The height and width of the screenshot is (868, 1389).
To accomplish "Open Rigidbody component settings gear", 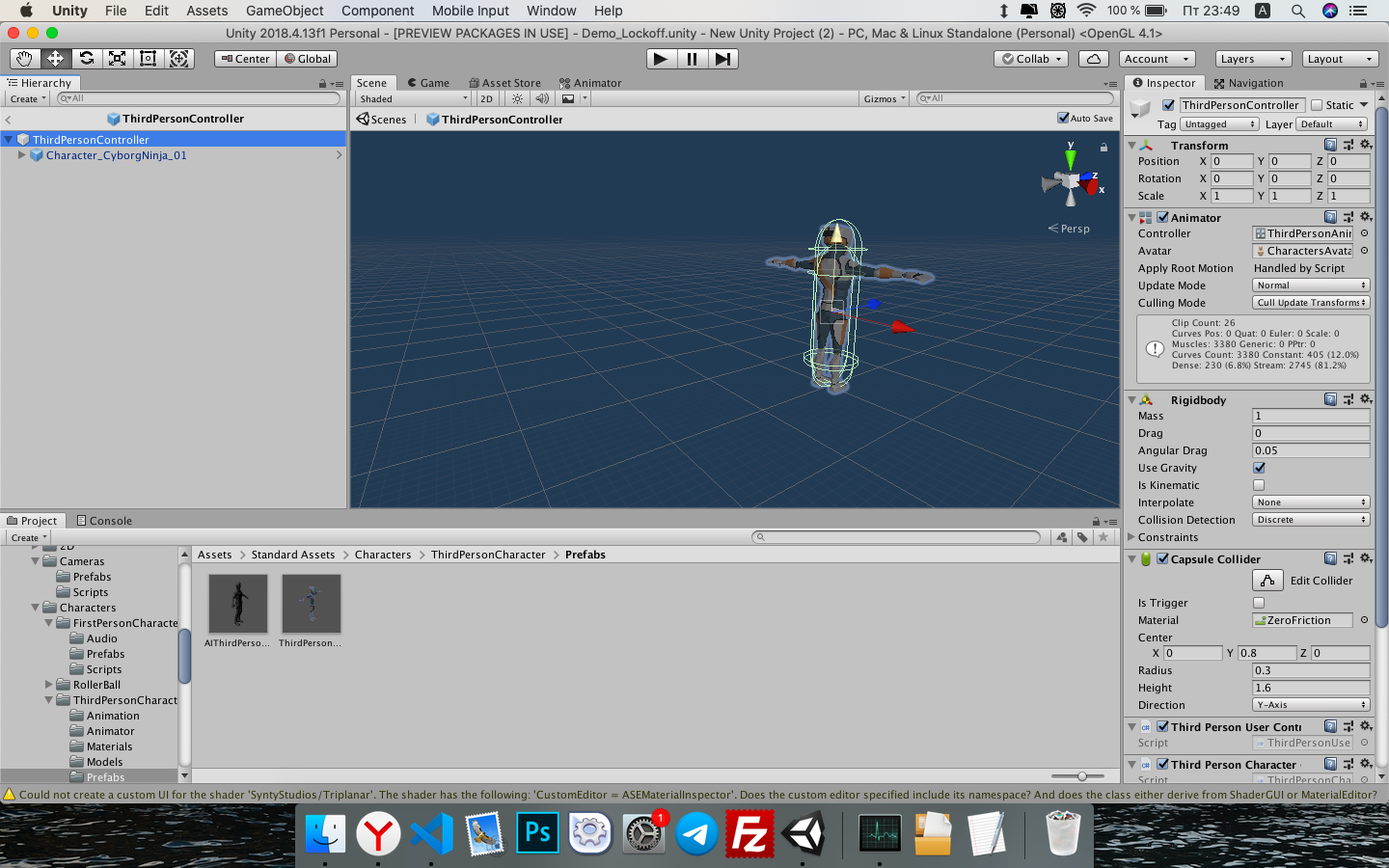I will click(x=1365, y=399).
